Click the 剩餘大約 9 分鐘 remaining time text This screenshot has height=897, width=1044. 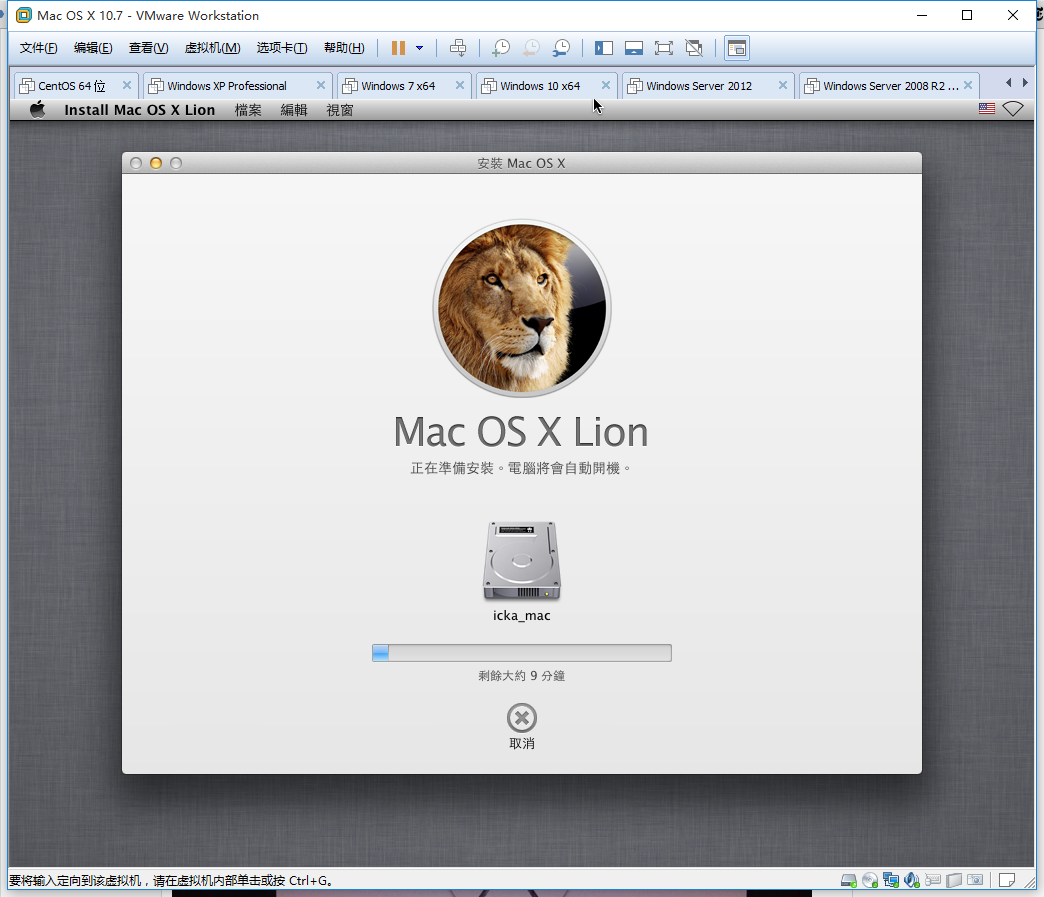(522, 676)
